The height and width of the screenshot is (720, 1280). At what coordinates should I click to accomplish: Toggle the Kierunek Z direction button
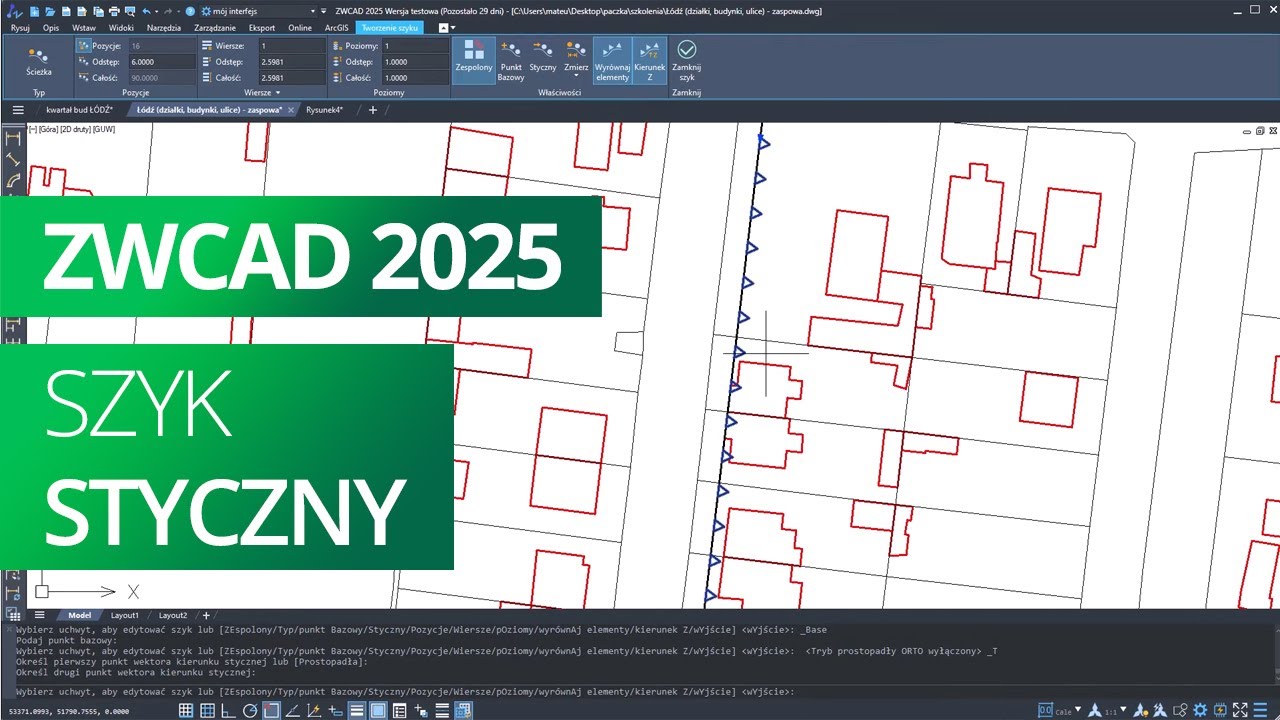tap(650, 62)
